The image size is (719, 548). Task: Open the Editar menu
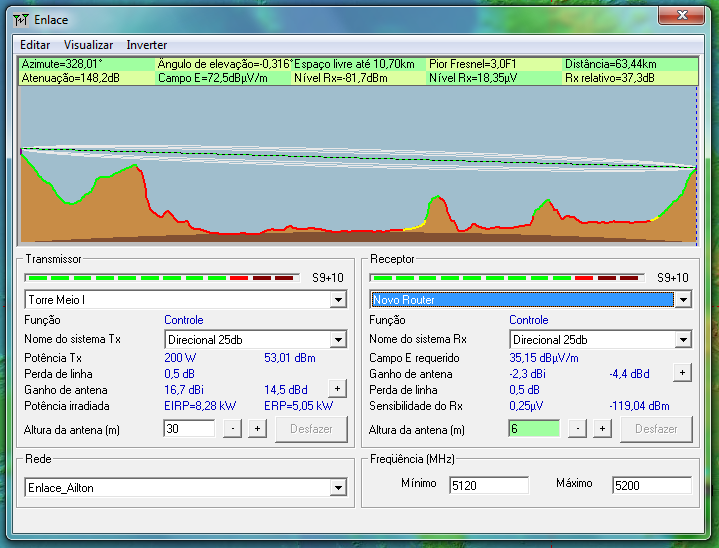(x=35, y=45)
